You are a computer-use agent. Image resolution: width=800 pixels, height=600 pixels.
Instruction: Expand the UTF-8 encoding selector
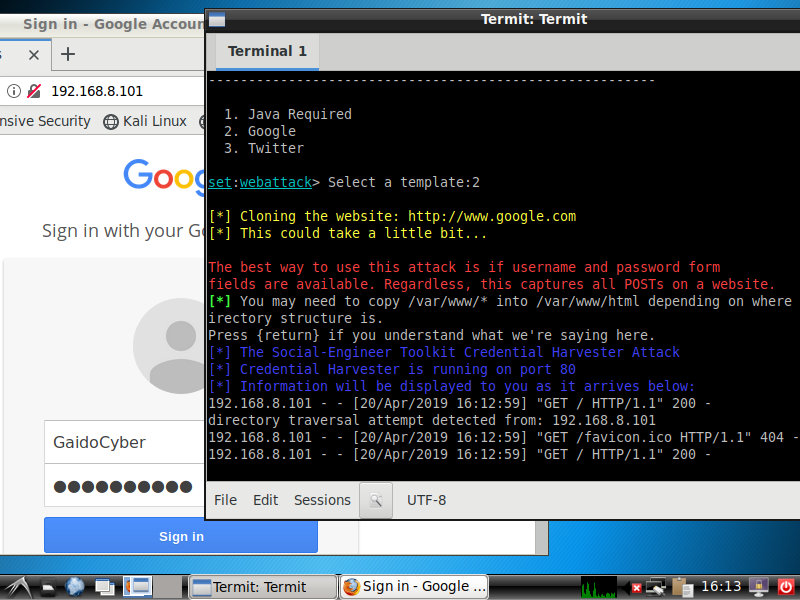point(426,500)
